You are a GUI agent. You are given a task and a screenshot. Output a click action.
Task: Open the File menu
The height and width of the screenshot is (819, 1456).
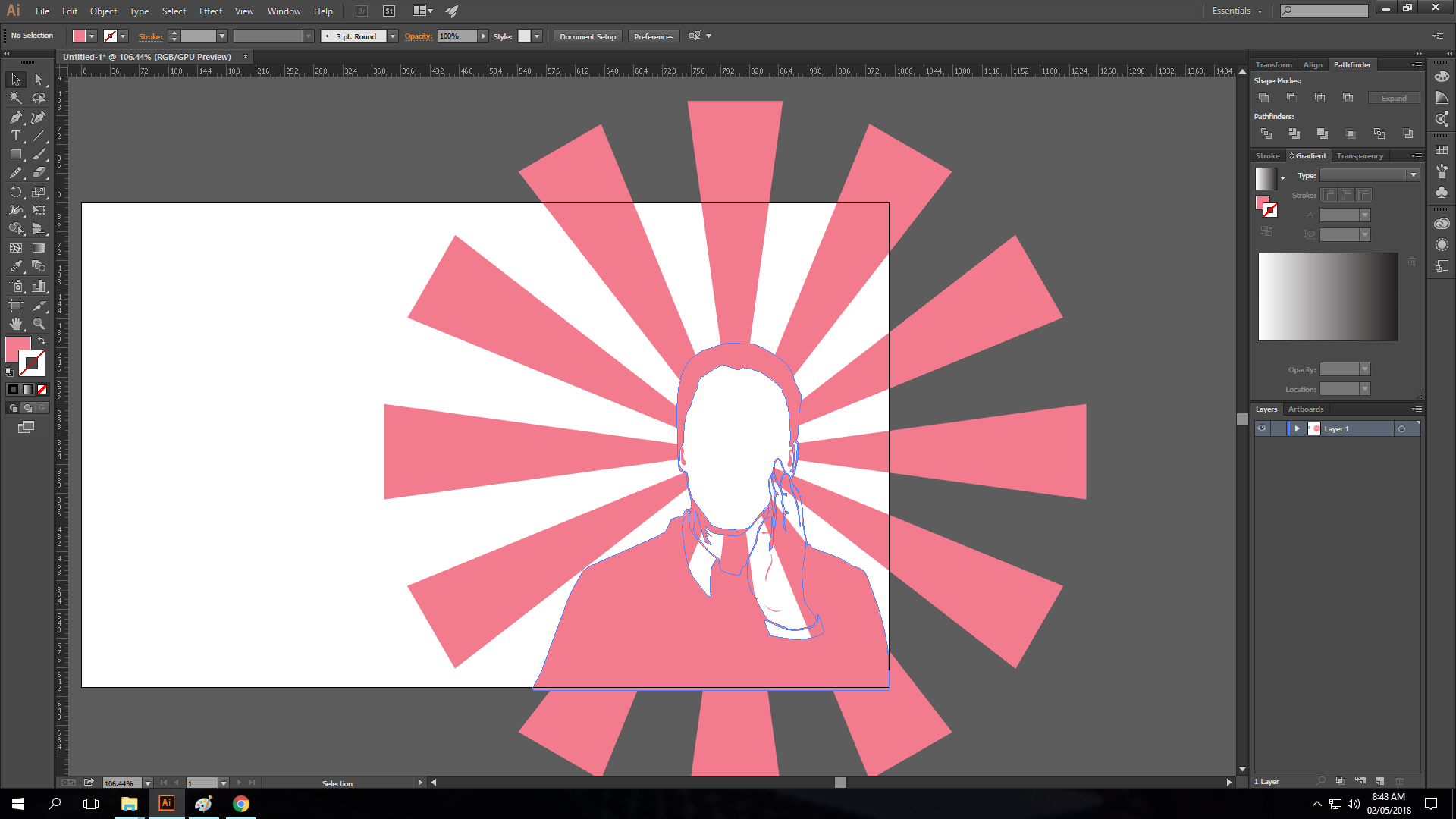pyautogui.click(x=42, y=11)
